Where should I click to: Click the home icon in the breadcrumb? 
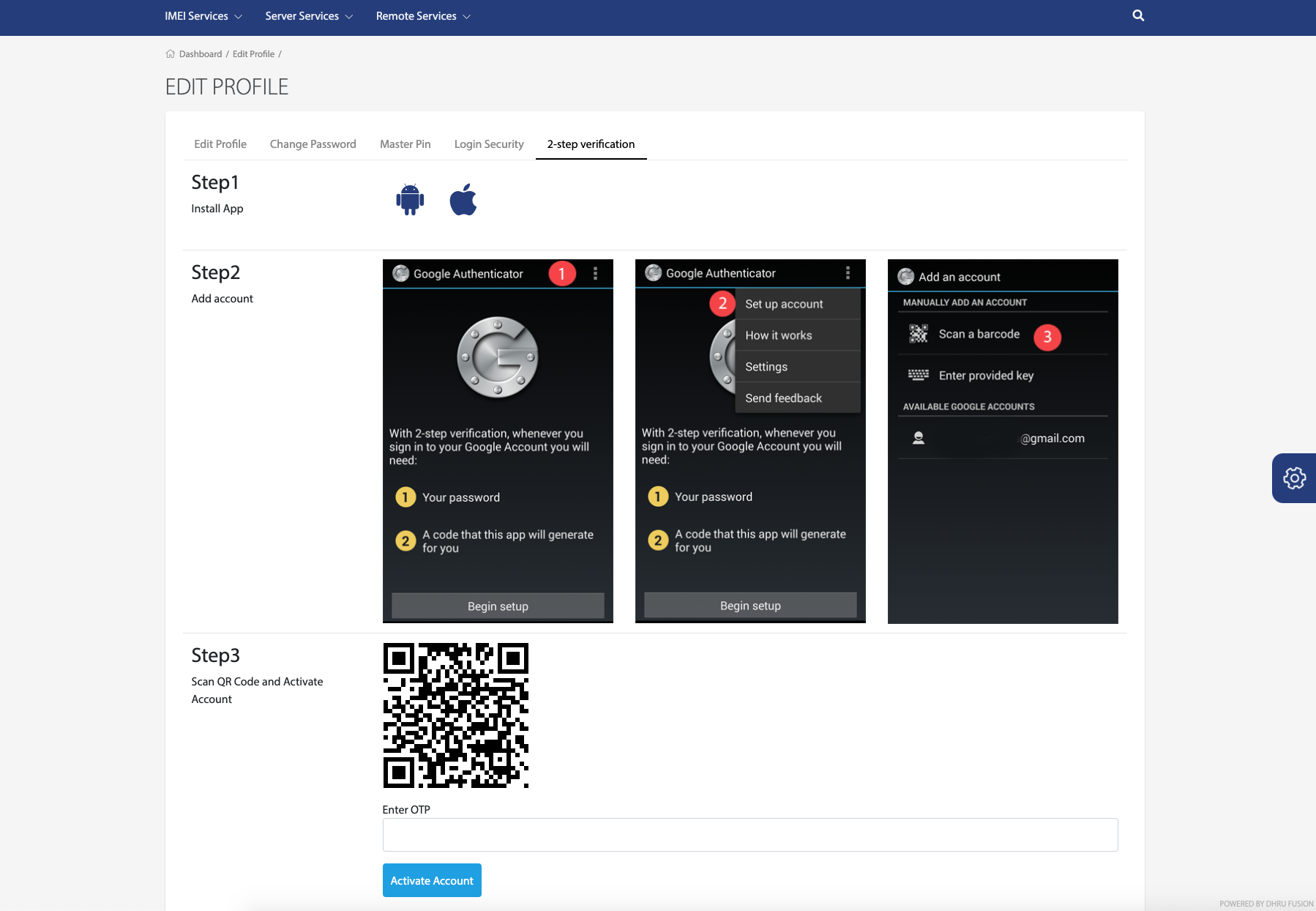(x=169, y=53)
